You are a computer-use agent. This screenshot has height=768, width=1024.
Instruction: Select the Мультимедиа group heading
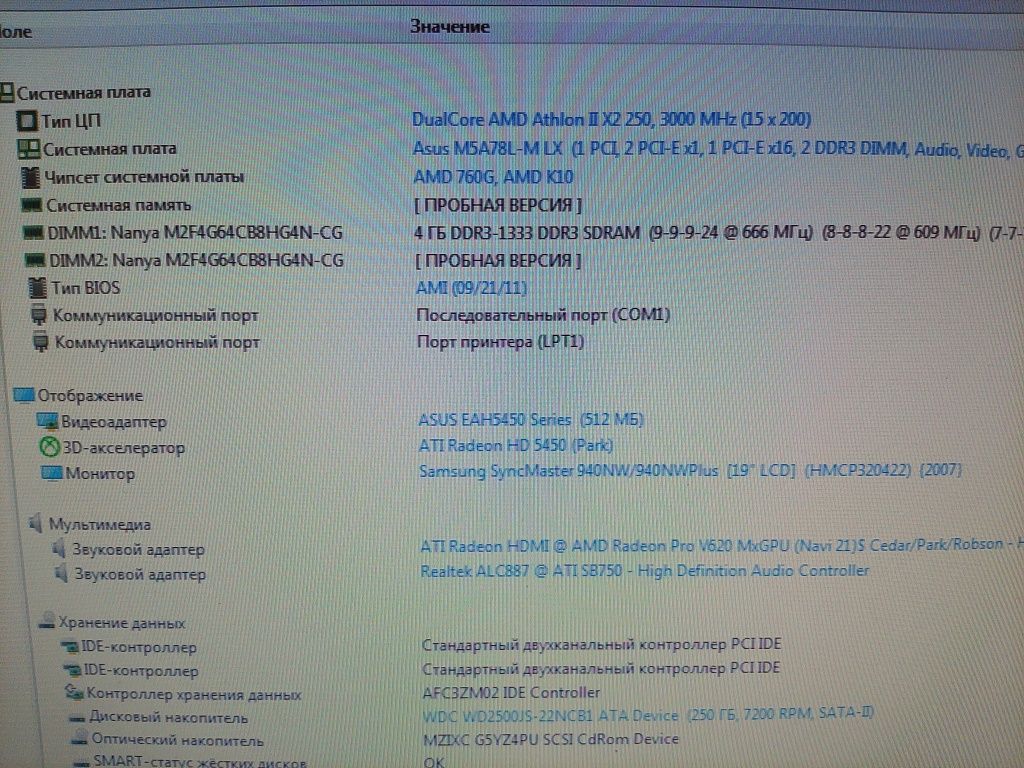[x=99, y=524]
